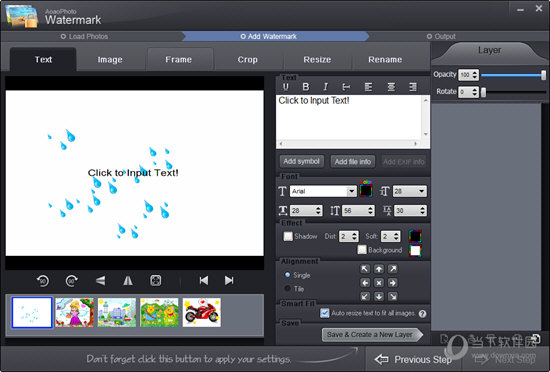Viewport: 550px width, 372px height.
Task: Flip the image horizontally
Action: click(128, 280)
